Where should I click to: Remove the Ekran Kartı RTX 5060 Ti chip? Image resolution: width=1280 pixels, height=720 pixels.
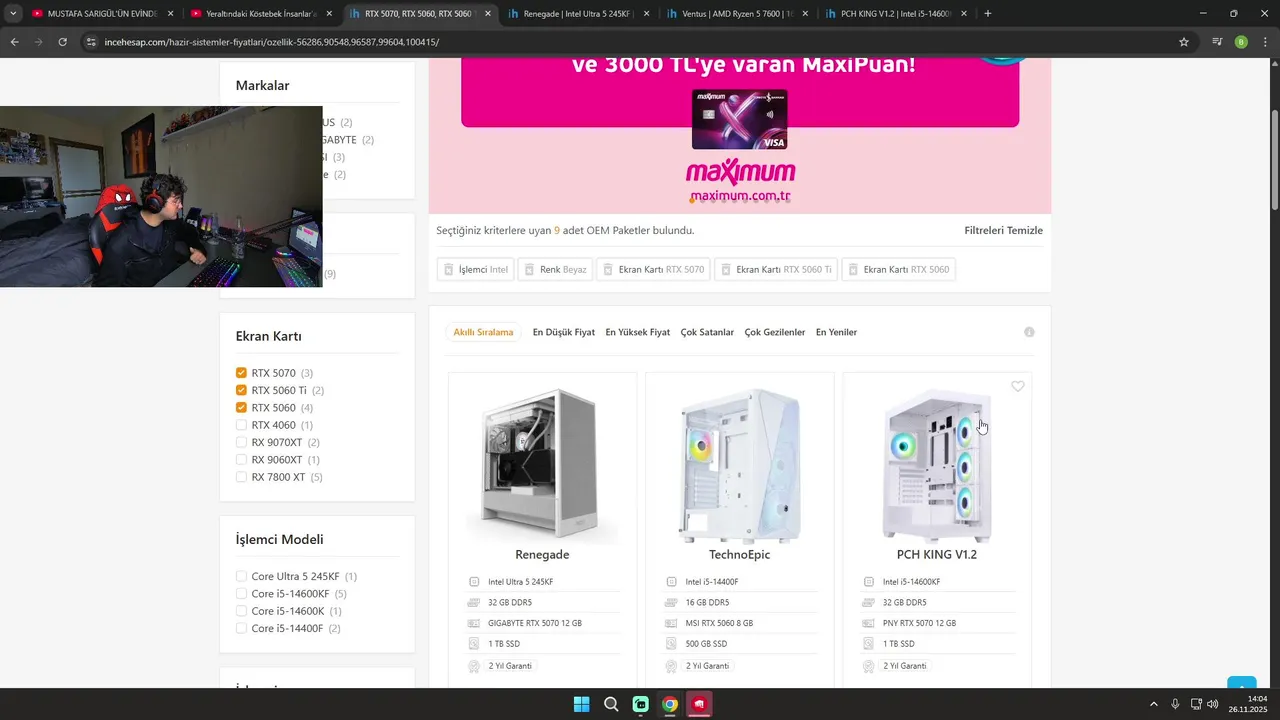click(776, 270)
